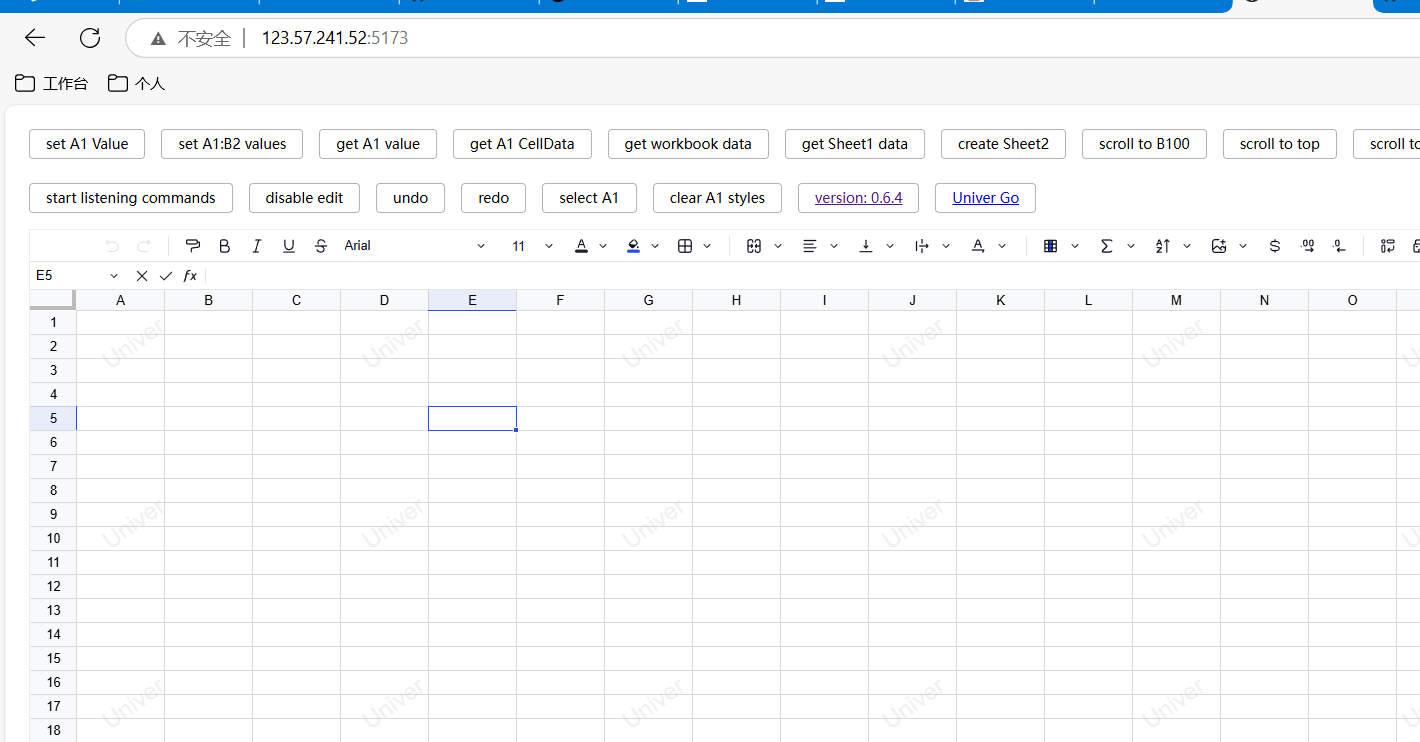This screenshot has width=1420, height=742.
Task: Click the .0 decrease decimal places icon
Action: coord(1339,246)
